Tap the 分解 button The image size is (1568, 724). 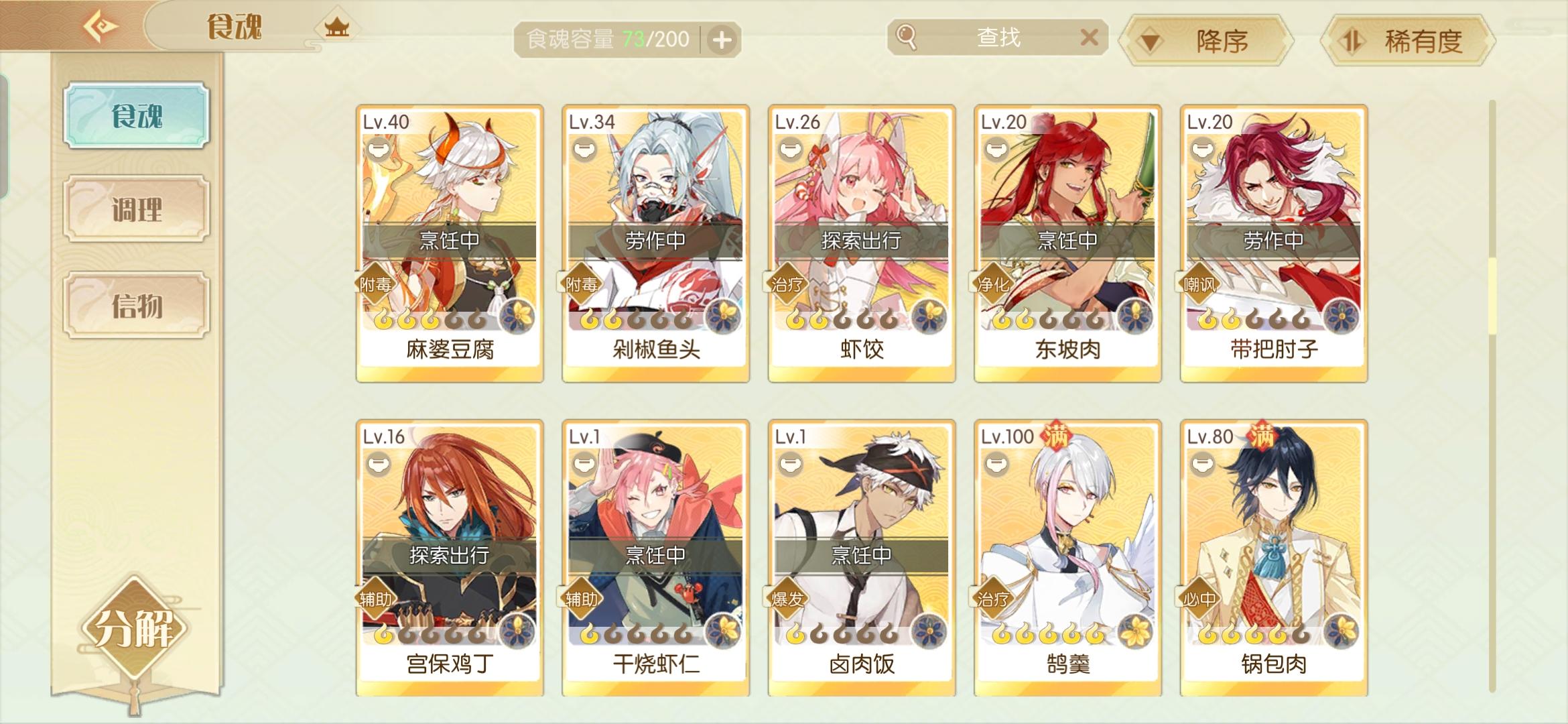(x=134, y=628)
